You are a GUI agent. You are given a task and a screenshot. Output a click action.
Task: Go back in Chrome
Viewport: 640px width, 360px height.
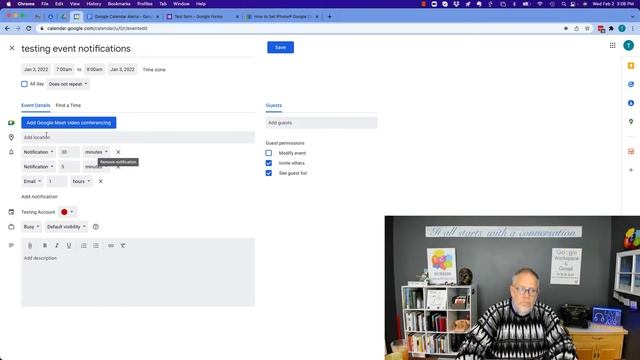coord(7,28)
